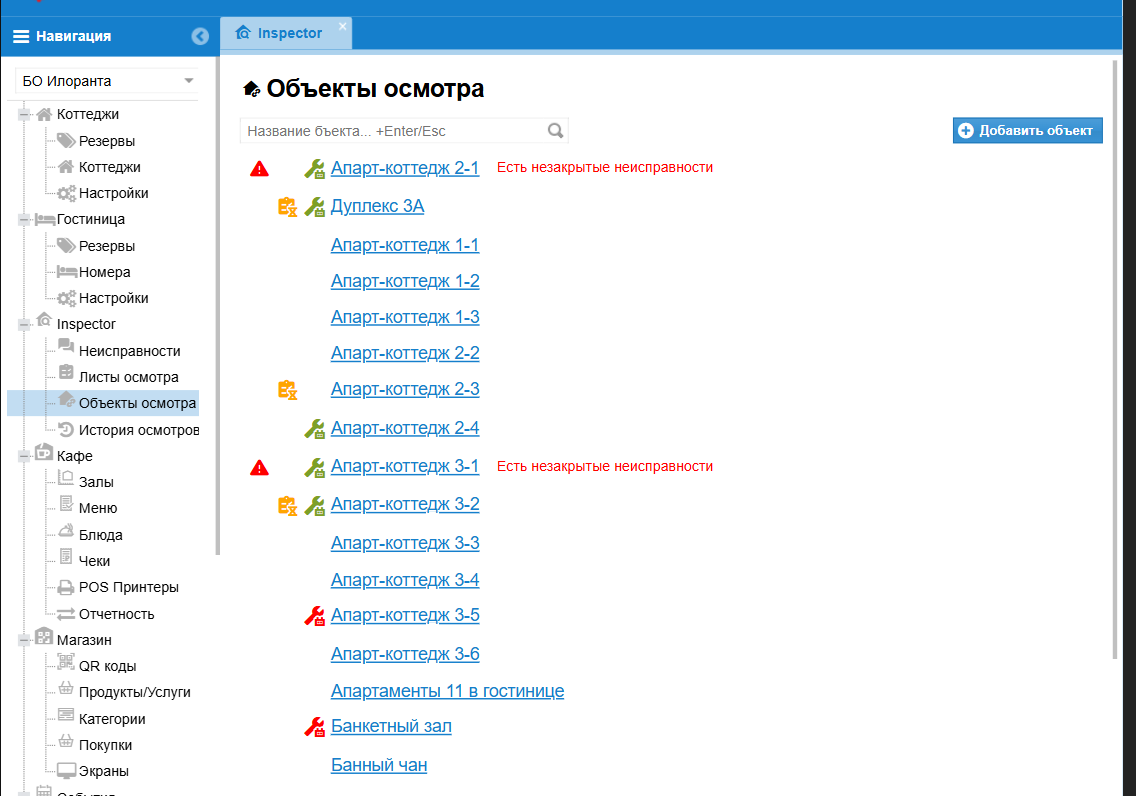Open the Апарт-коттедж 2-2 link
This screenshot has height=796, width=1136.
click(x=405, y=353)
